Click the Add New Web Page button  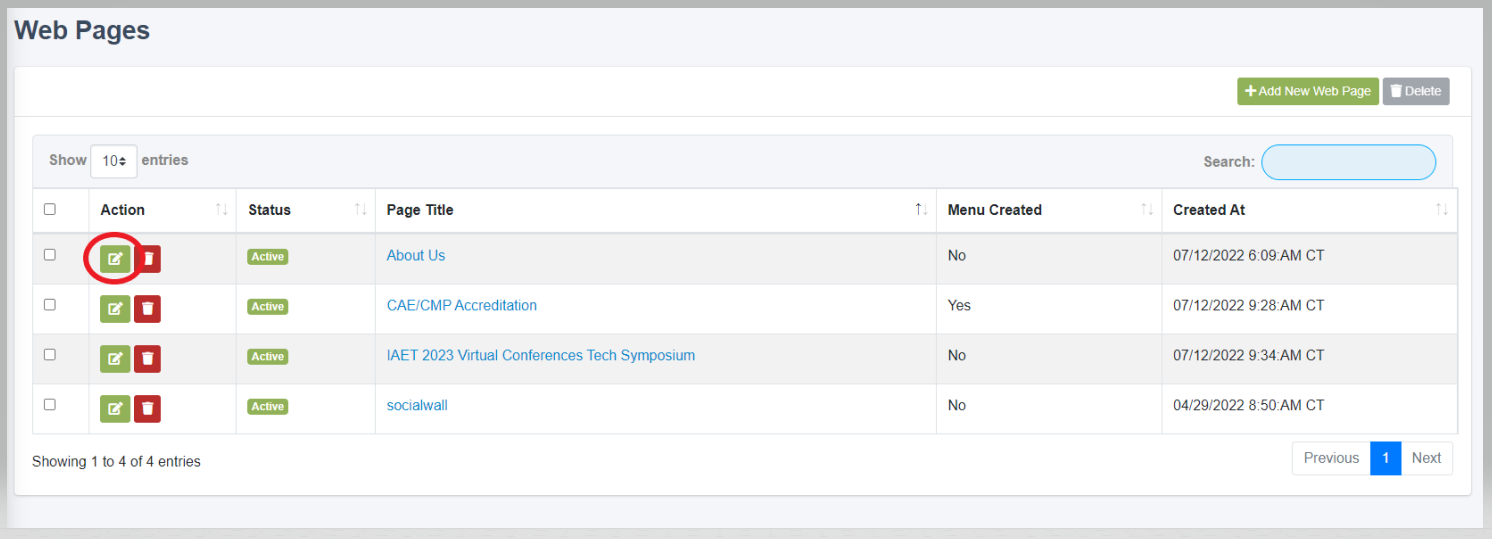point(1308,91)
